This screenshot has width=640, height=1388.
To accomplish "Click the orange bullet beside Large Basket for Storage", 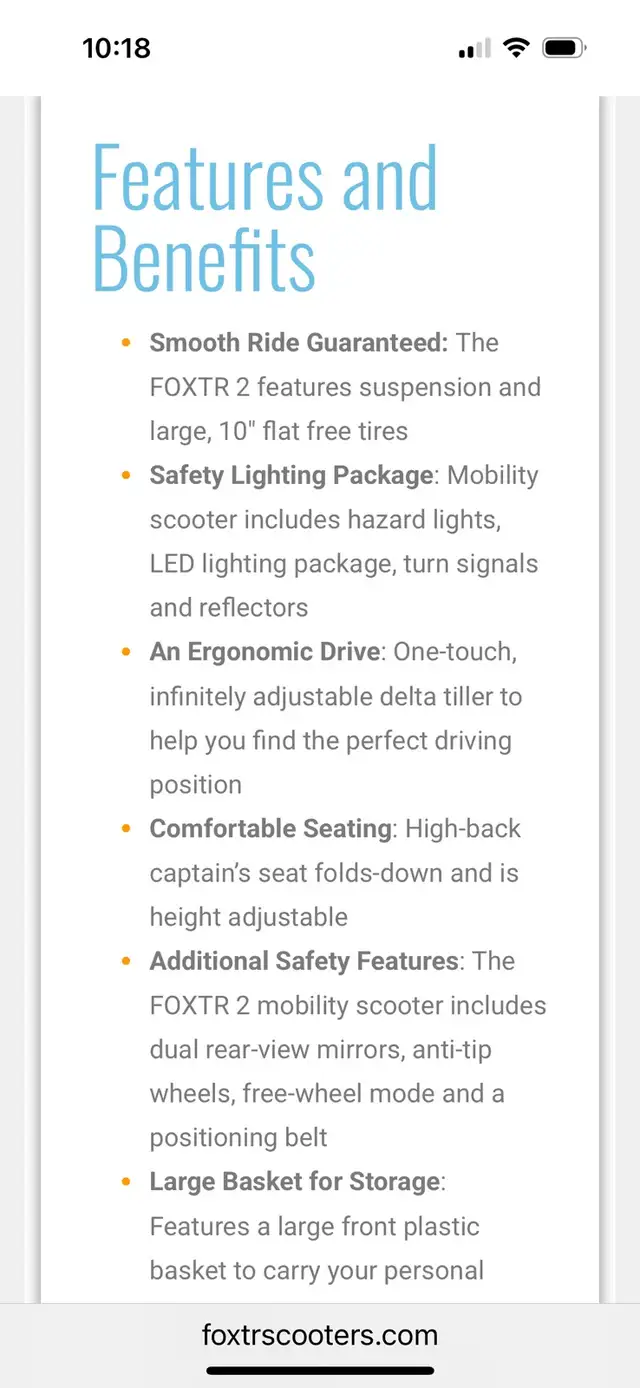I will 126,1182.
